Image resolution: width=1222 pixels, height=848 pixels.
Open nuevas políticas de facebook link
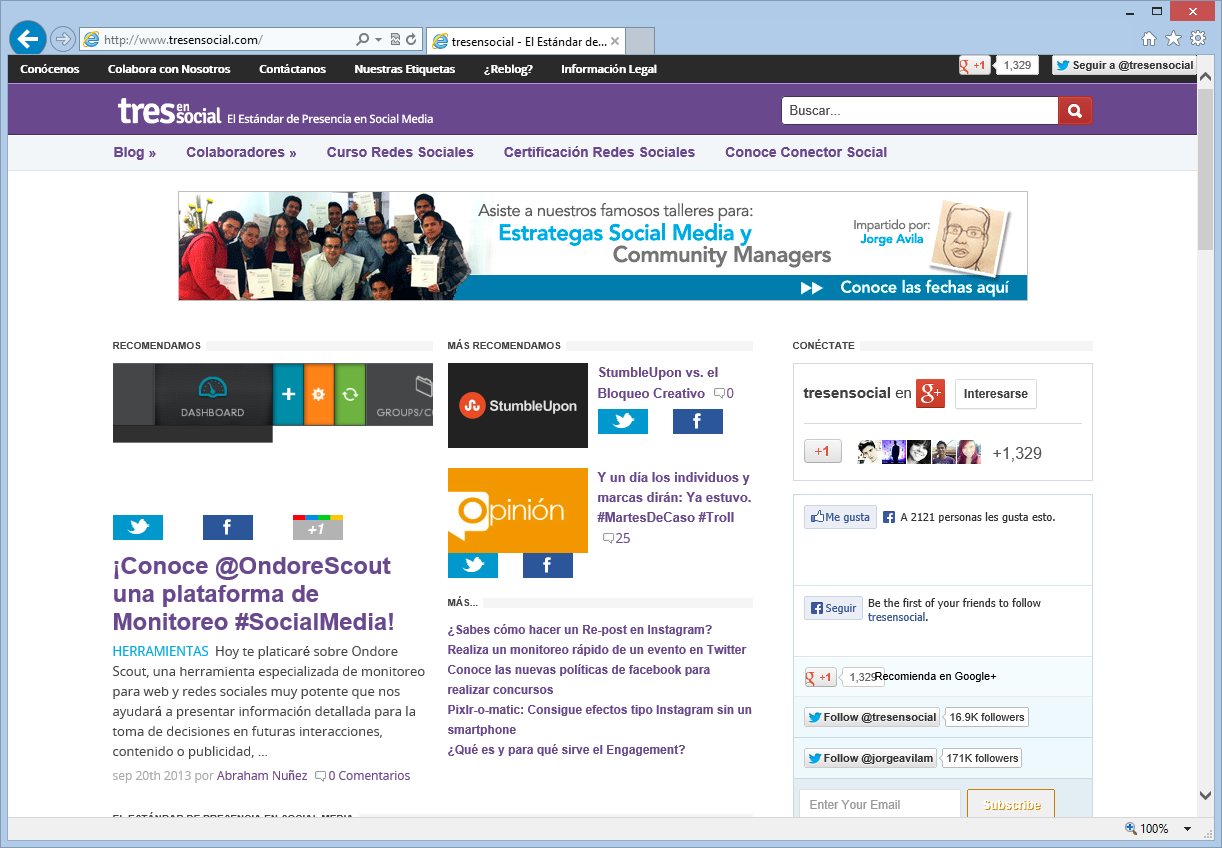[x=579, y=679]
